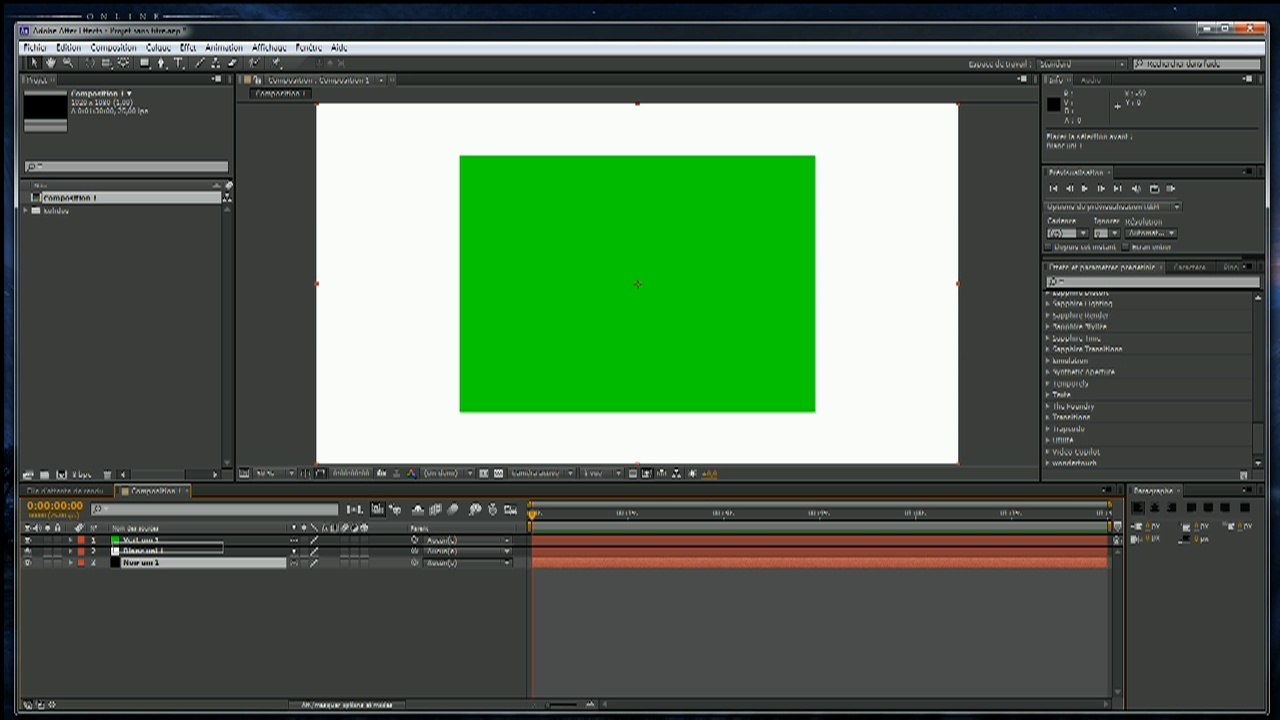Enable Motion Blur switch in timeline header

coord(453,510)
